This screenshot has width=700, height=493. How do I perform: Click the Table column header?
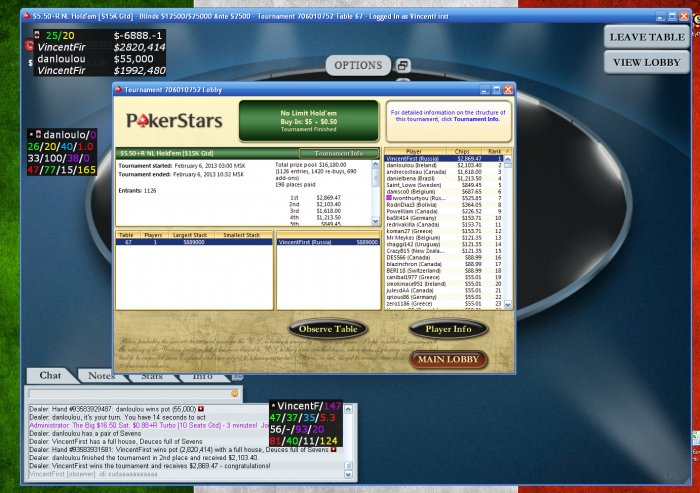(x=126, y=235)
